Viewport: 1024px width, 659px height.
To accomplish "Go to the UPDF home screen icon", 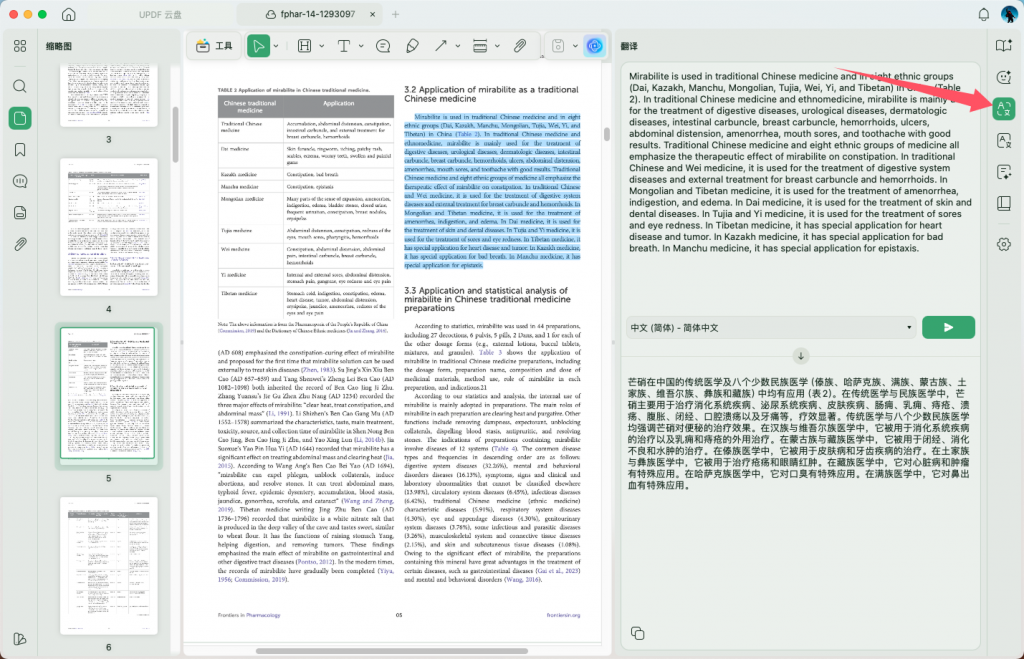I will click(x=69, y=14).
